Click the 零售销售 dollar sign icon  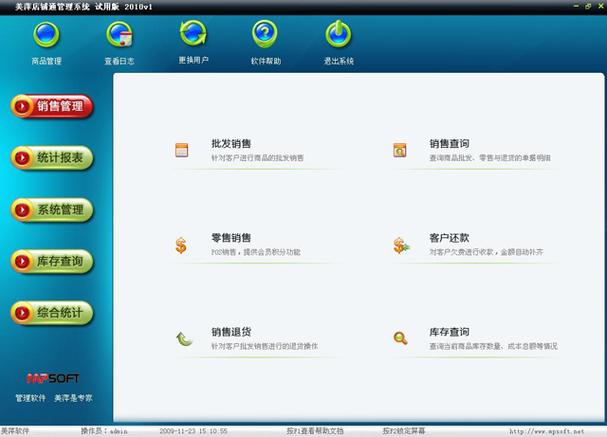tap(181, 245)
